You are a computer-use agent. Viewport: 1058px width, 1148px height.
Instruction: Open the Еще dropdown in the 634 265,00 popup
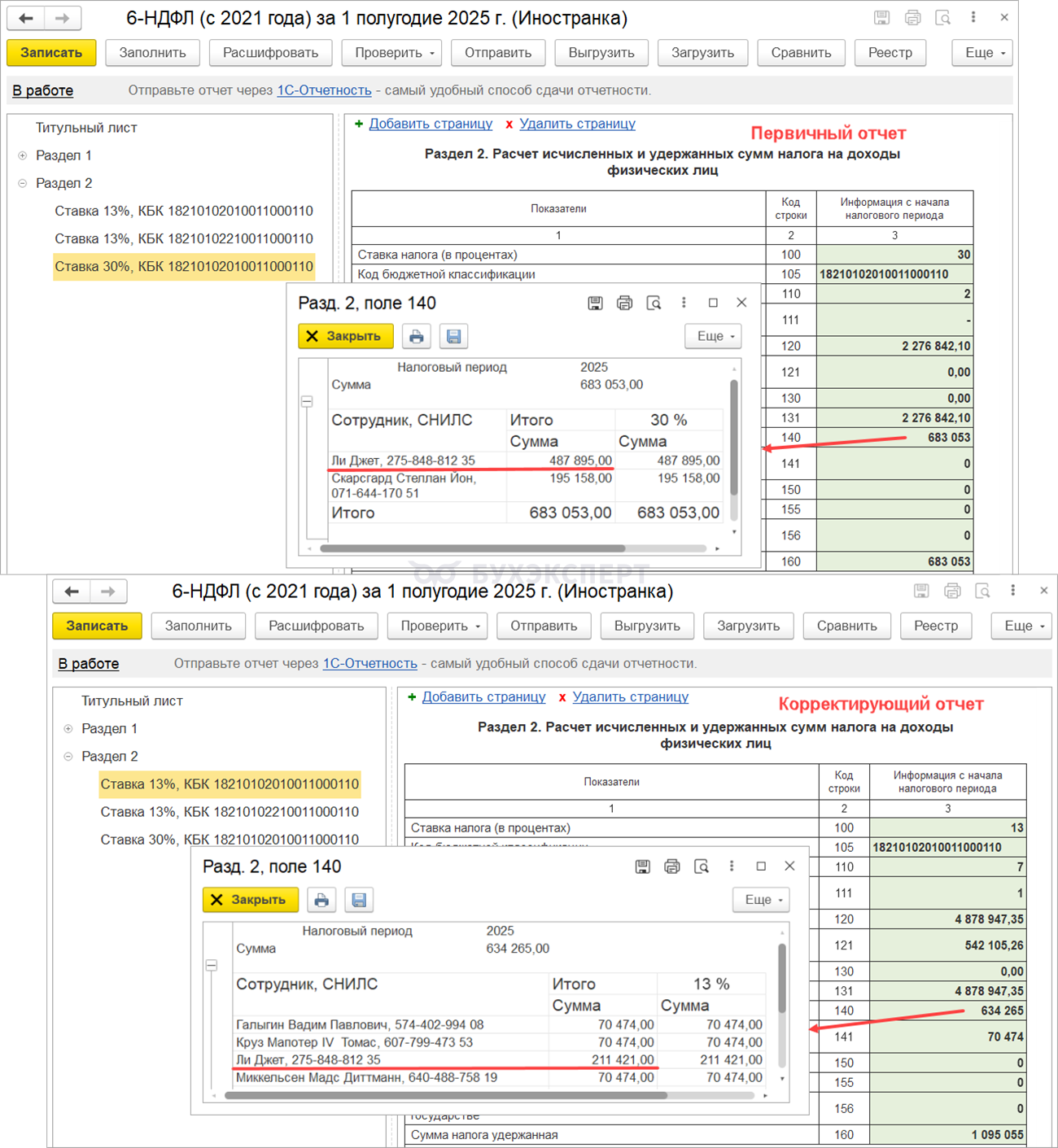(x=762, y=900)
